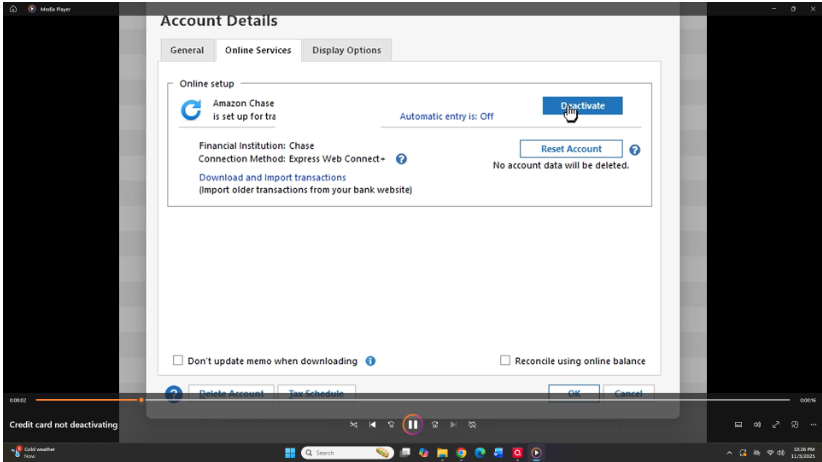Click Media Player icon on taskbar

[536, 453]
